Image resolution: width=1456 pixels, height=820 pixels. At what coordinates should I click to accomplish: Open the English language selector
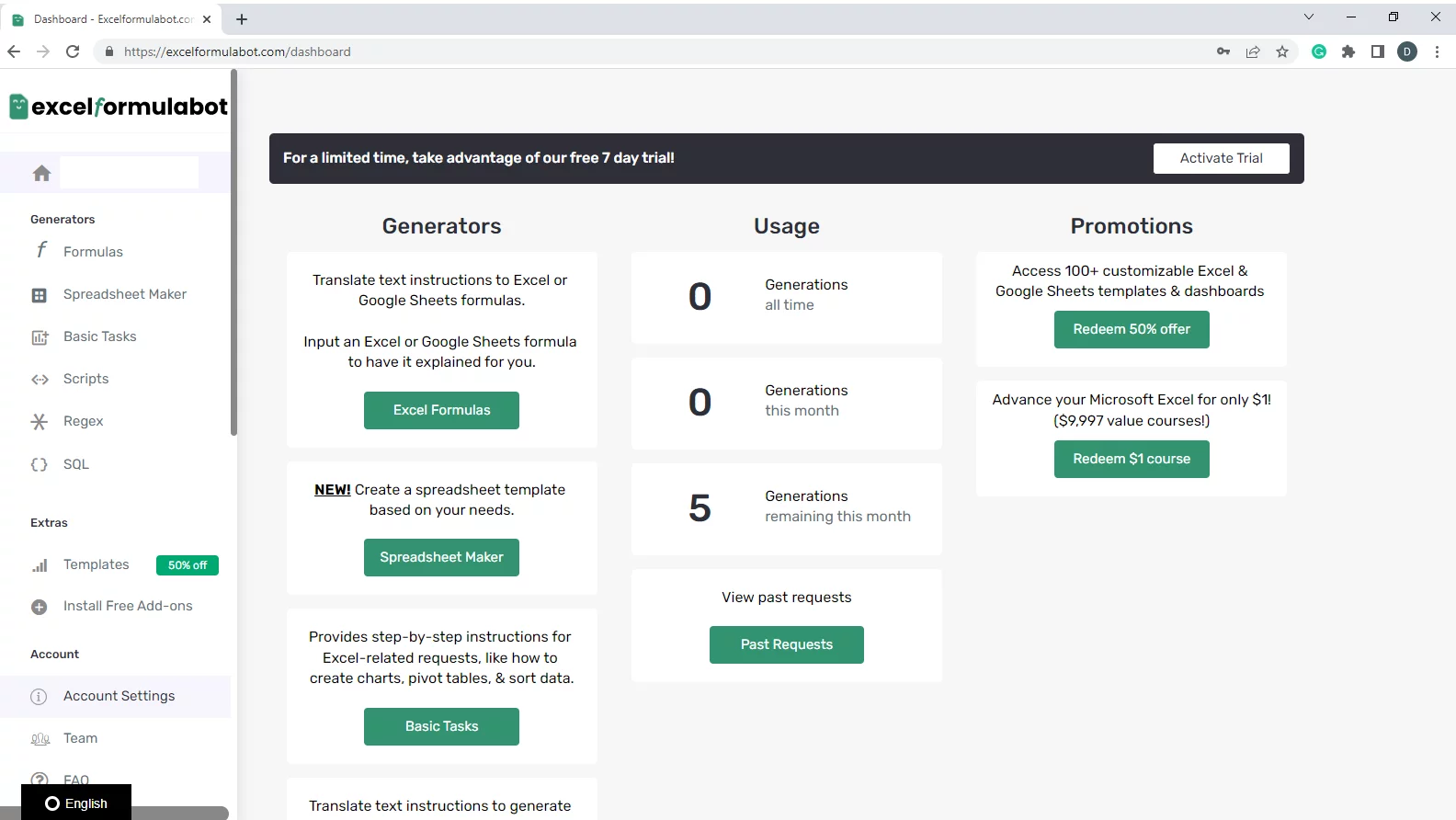76,803
